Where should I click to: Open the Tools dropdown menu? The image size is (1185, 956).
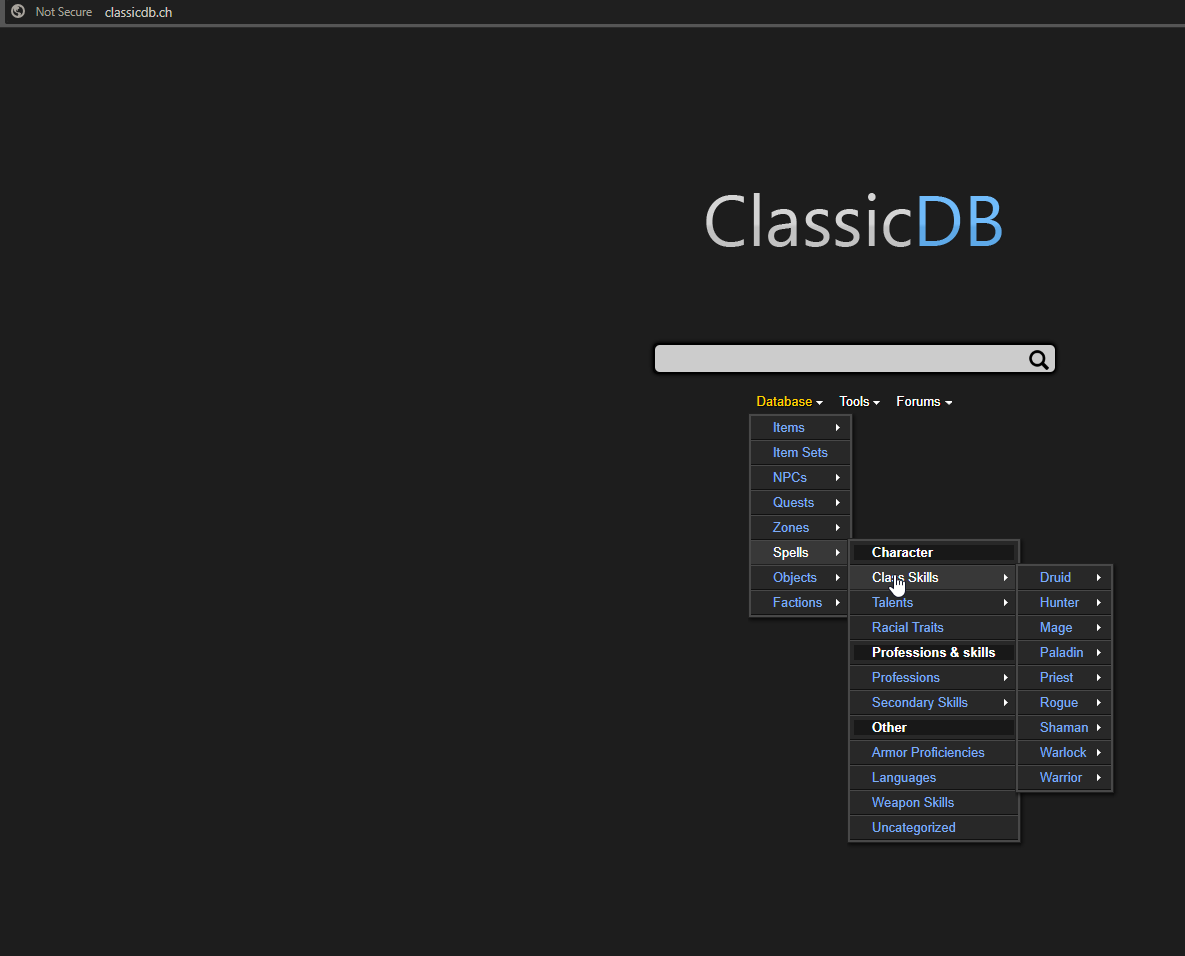point(859,401)
